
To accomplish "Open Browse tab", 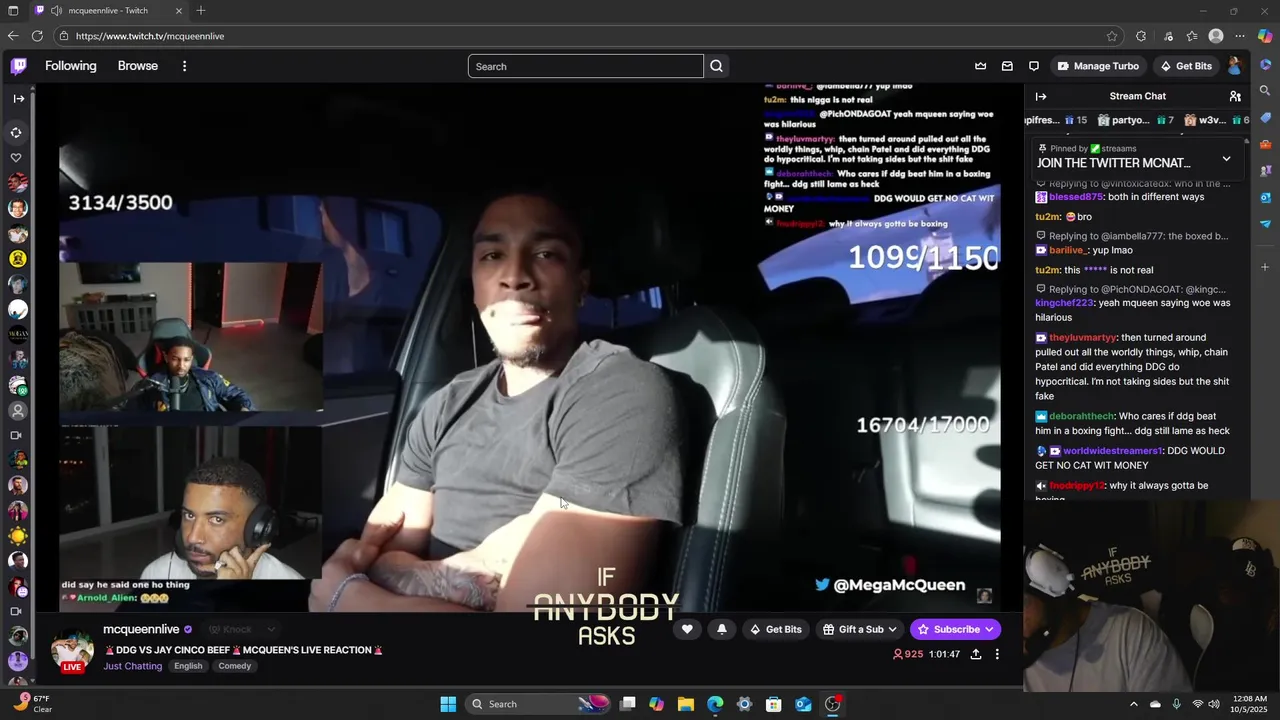I will (138, 66).
